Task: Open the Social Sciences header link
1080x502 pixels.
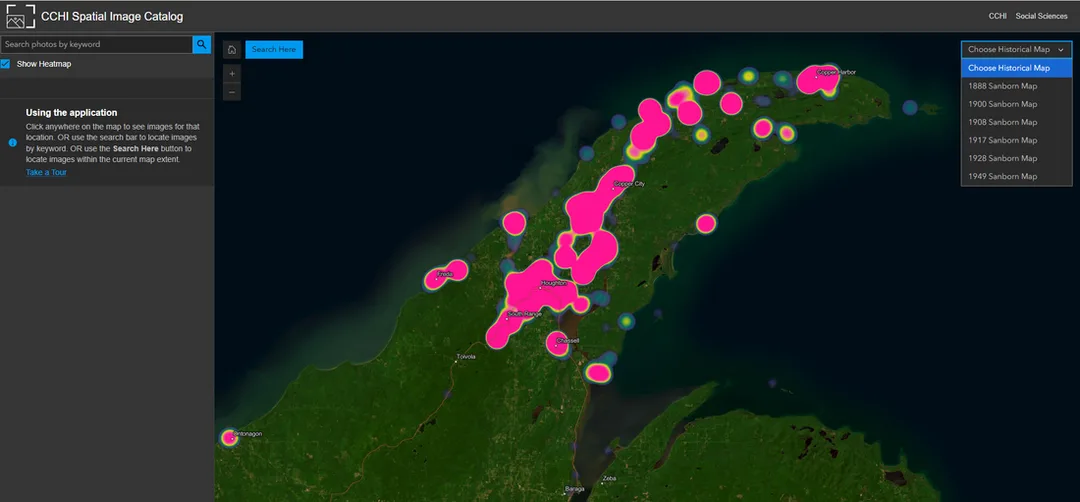Action: (1041, 16)
